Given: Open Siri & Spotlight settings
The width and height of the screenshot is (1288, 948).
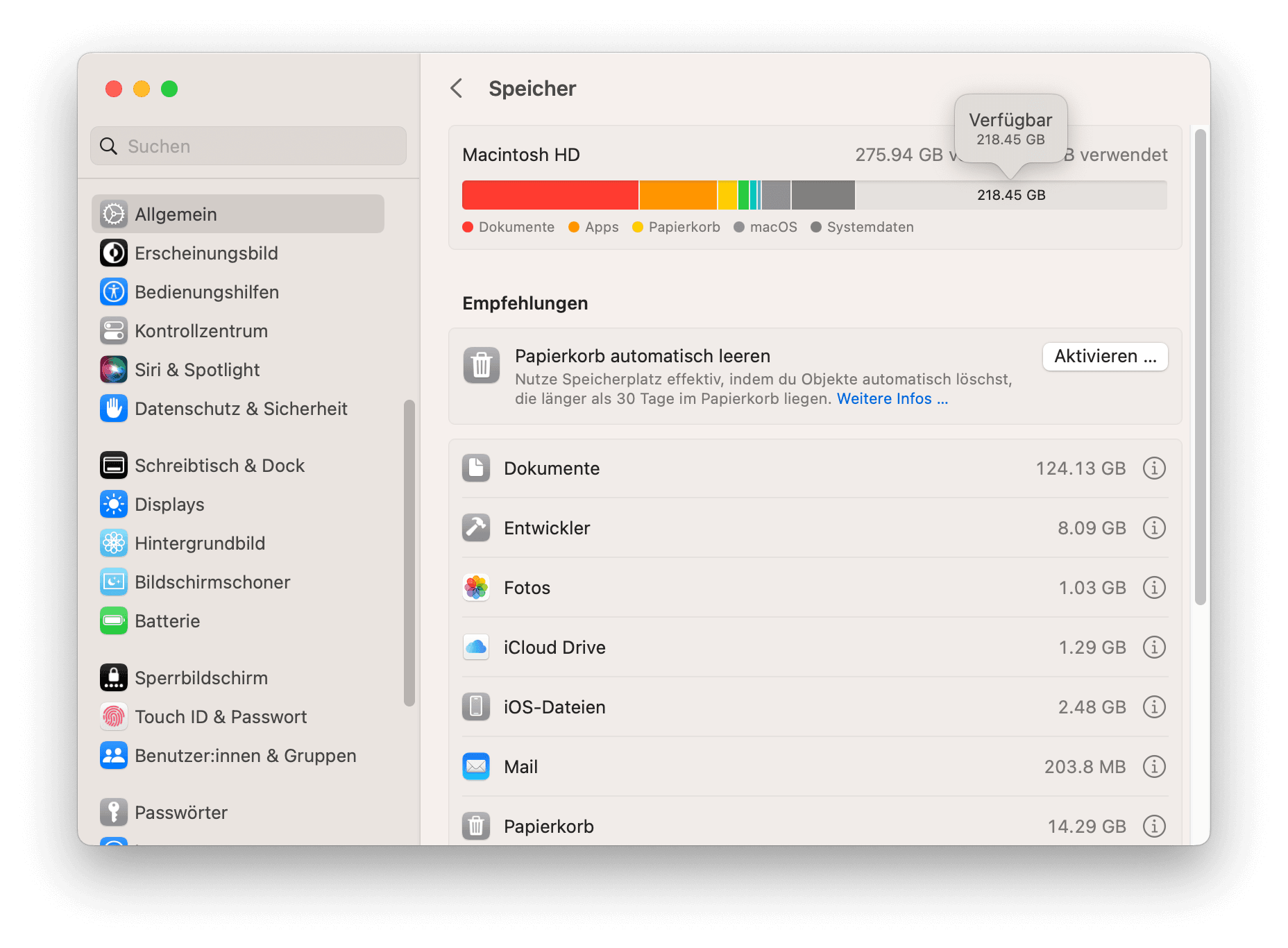Looking at the screenshot, I should pos(197,370).
